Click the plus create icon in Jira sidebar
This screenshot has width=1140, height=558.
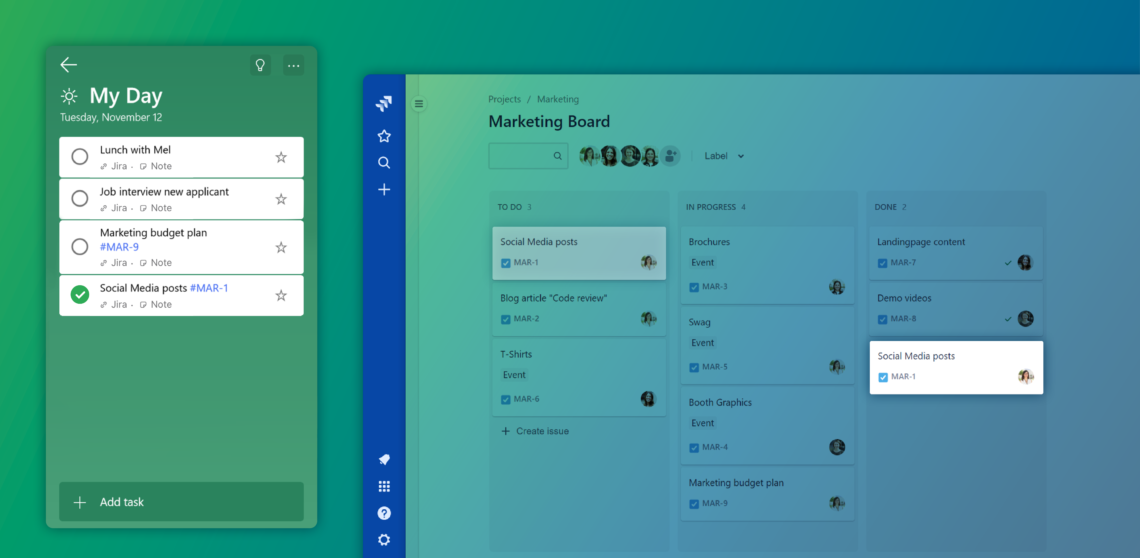384,190
